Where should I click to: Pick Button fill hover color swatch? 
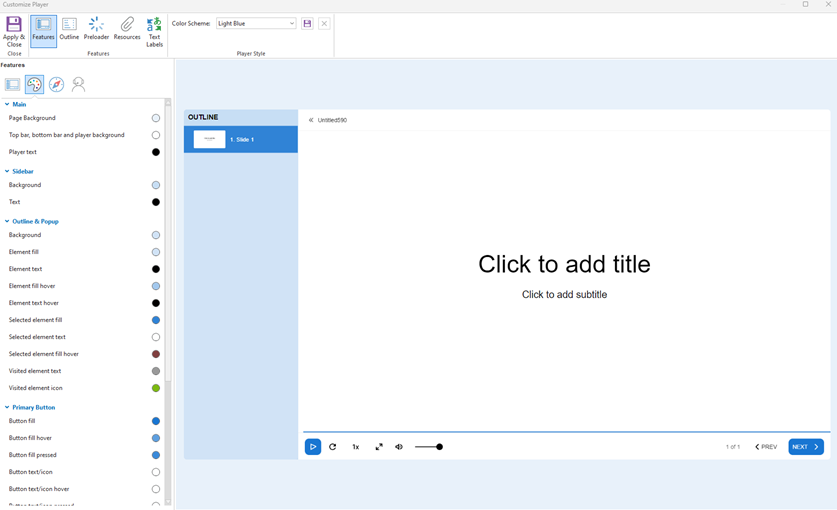click(x=156, y=438)
